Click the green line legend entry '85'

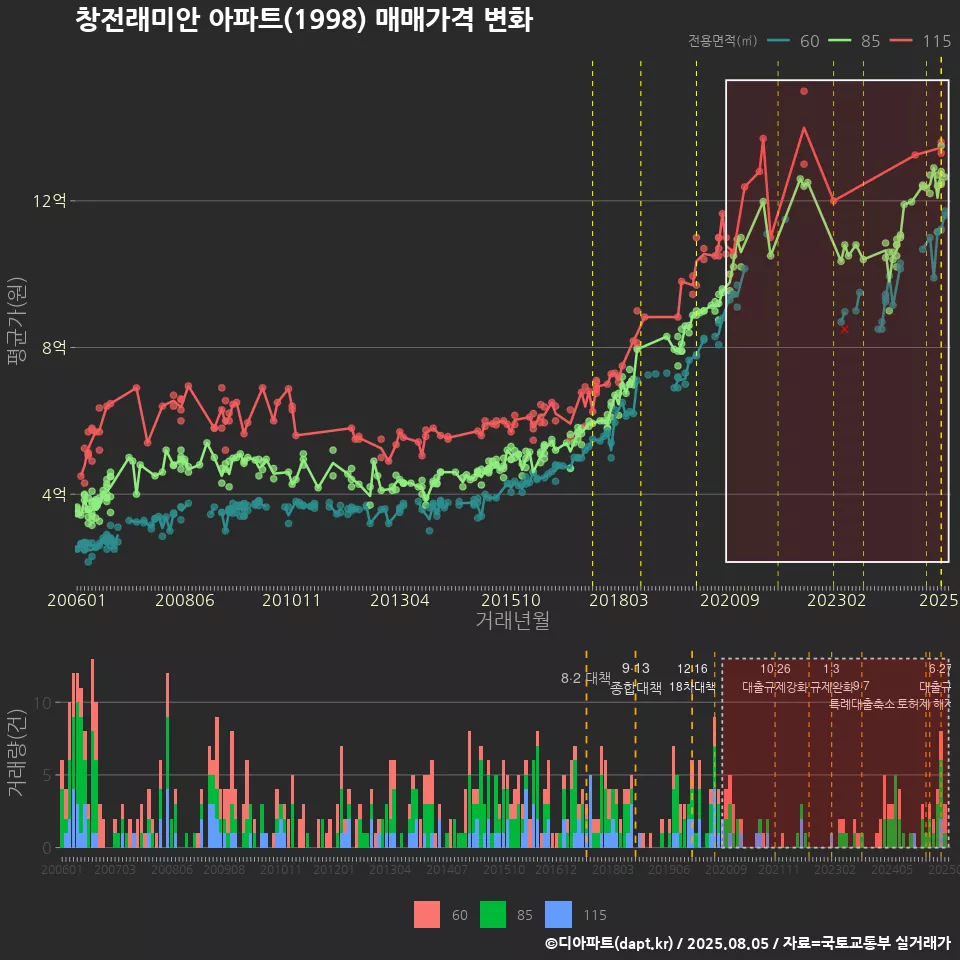854,41
